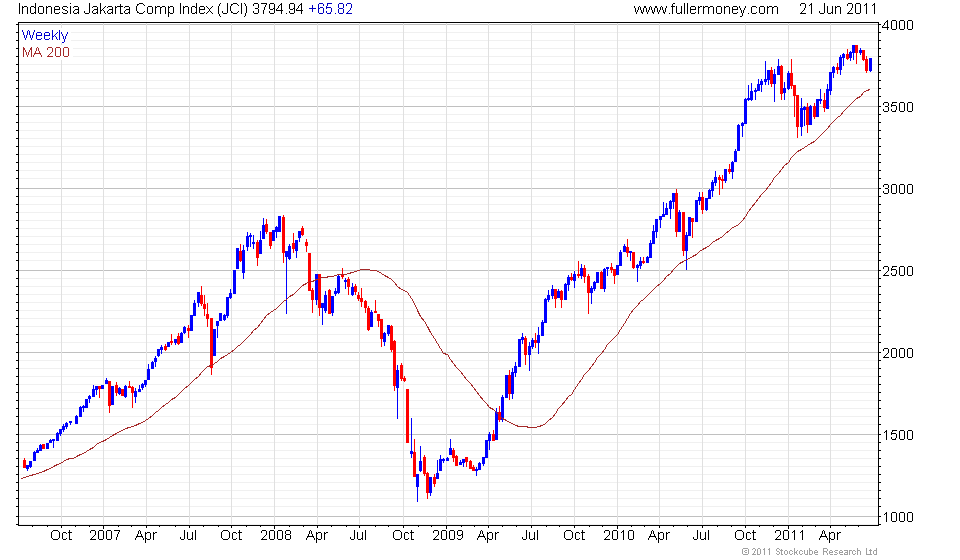Click the 3000 price axis label
Image resolution: width=960 pixels, height=560 pixels.
[898, 189]
